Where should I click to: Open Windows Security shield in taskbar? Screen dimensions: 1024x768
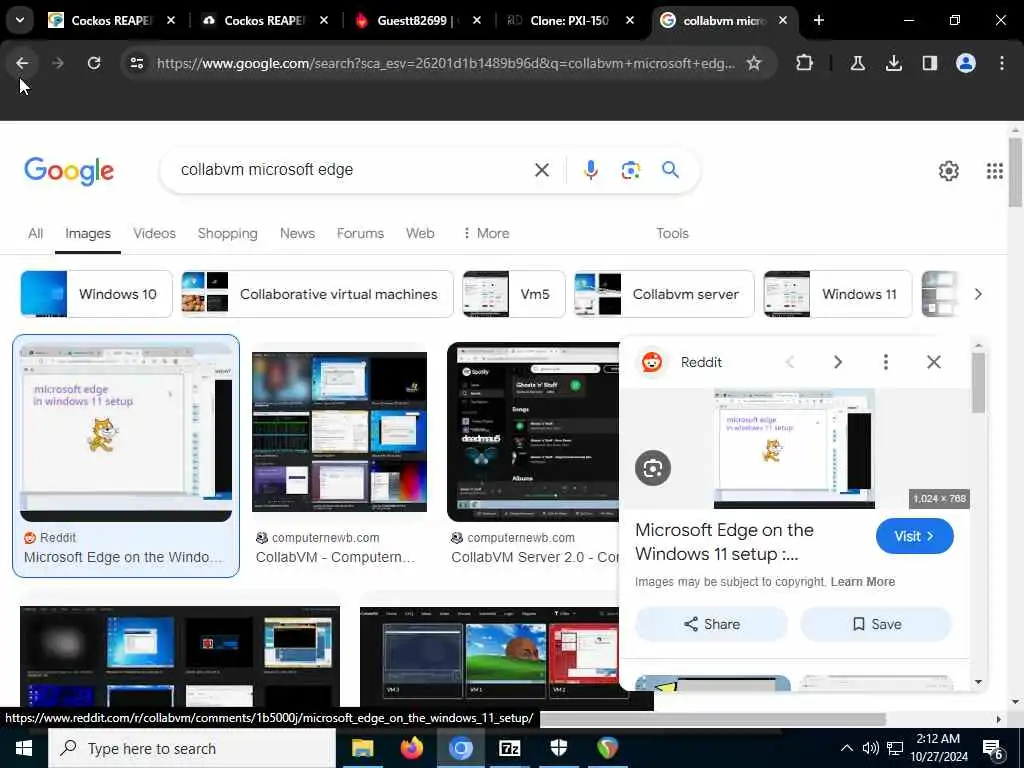point(558,748)
